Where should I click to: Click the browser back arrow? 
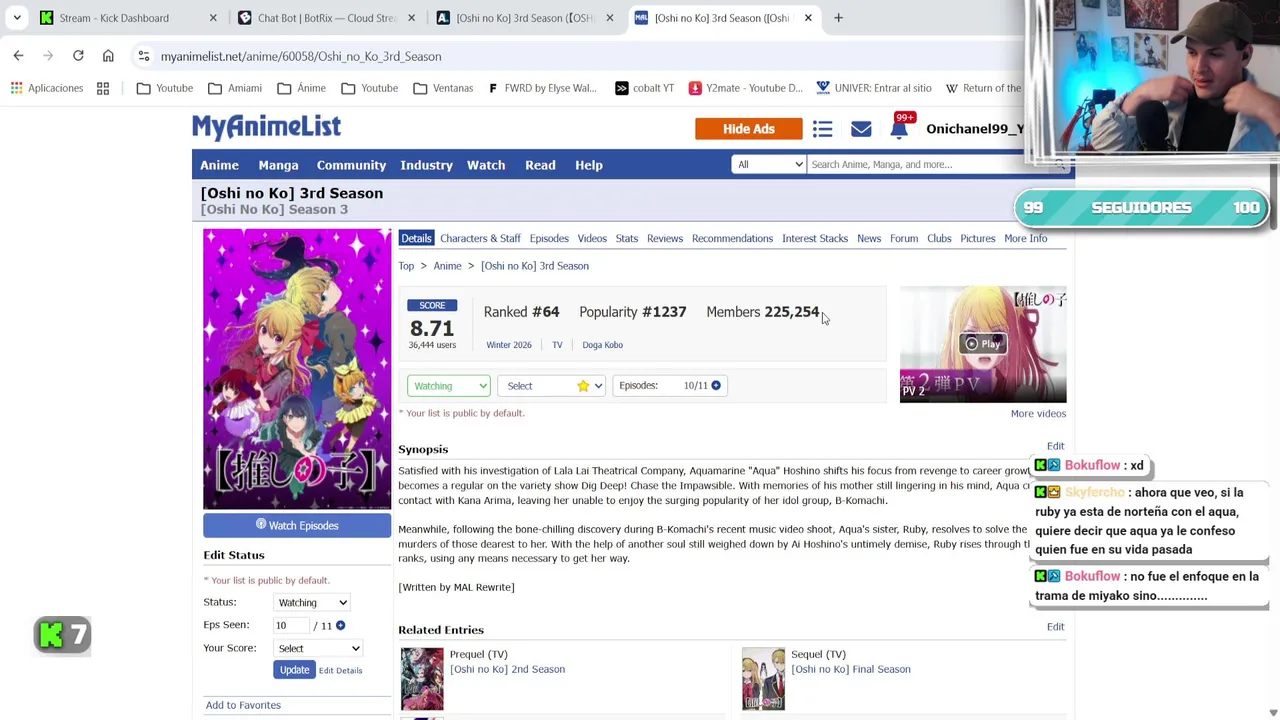(18, 56)
